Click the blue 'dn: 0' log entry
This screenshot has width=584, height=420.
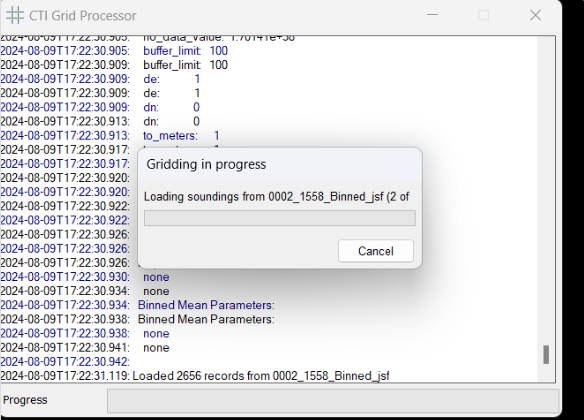100,108
